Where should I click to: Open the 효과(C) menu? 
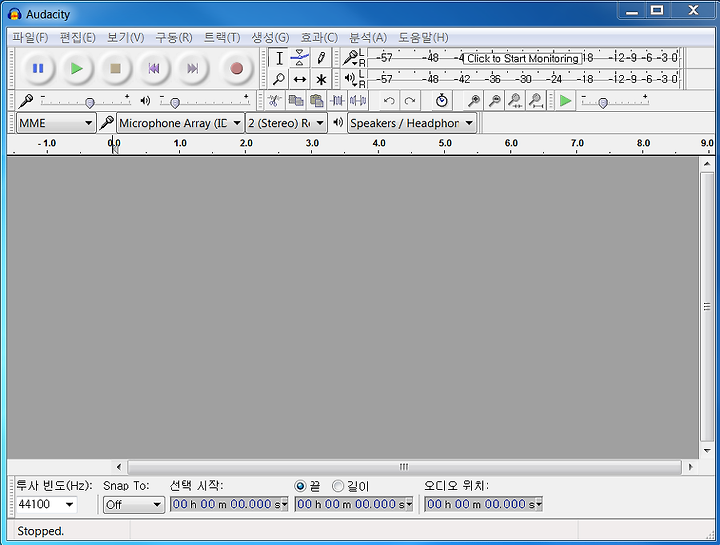(319, 38)
